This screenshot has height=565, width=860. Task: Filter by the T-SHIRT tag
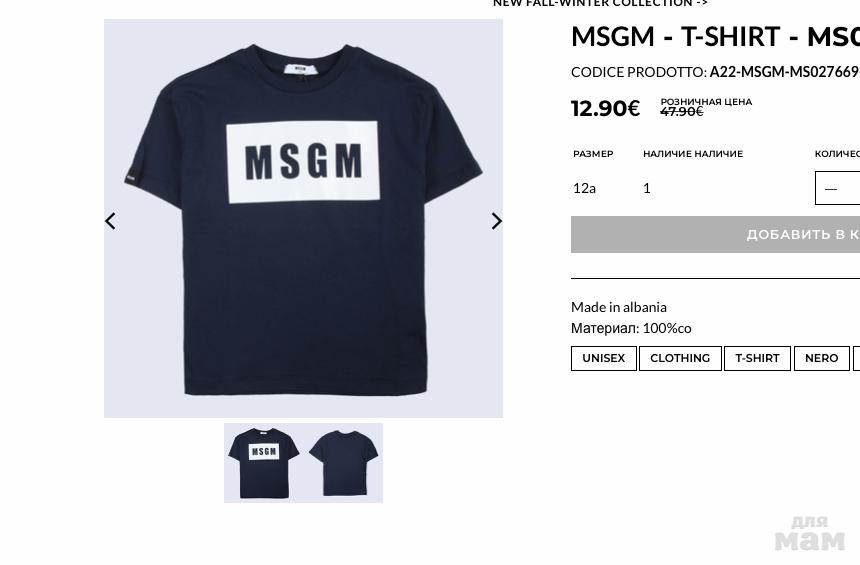(757, 358)
